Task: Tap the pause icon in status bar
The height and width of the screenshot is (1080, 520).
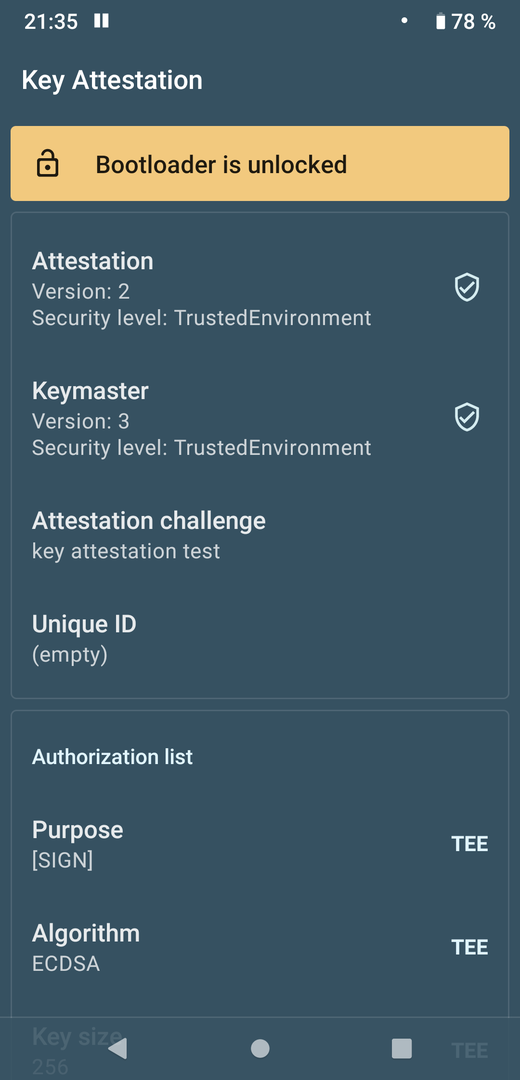Action: (101, 21)
